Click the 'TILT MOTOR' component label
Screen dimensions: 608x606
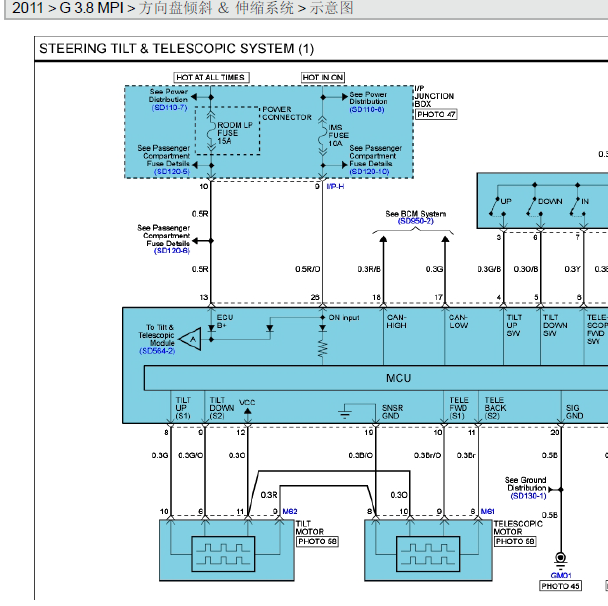(309, 528)
